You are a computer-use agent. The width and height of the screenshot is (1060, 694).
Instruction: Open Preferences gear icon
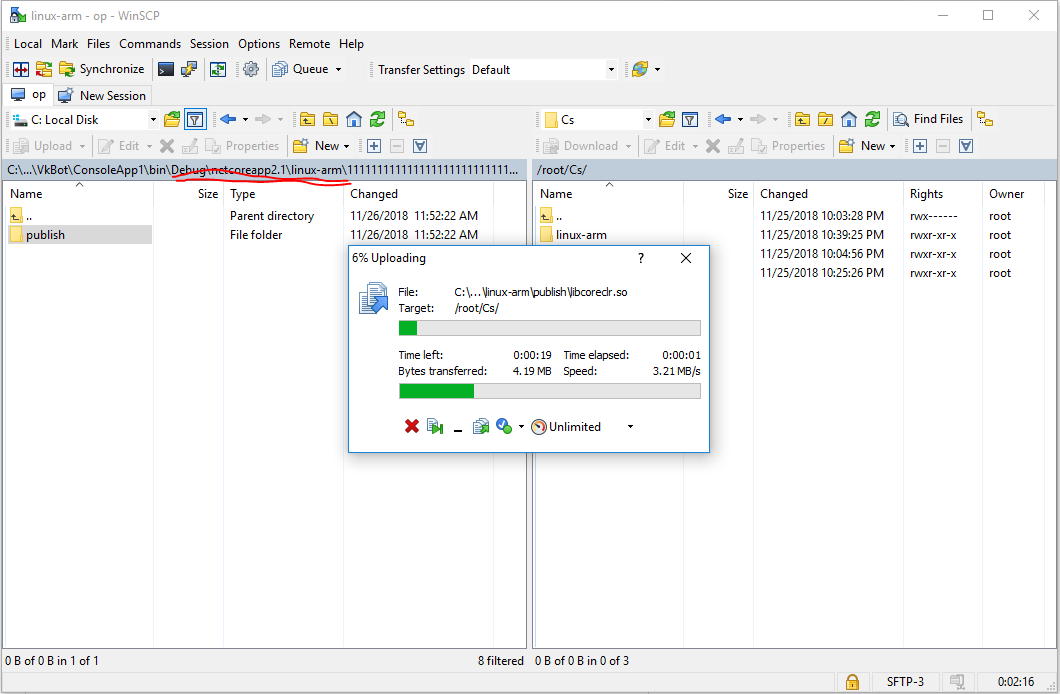click(251, 69)
